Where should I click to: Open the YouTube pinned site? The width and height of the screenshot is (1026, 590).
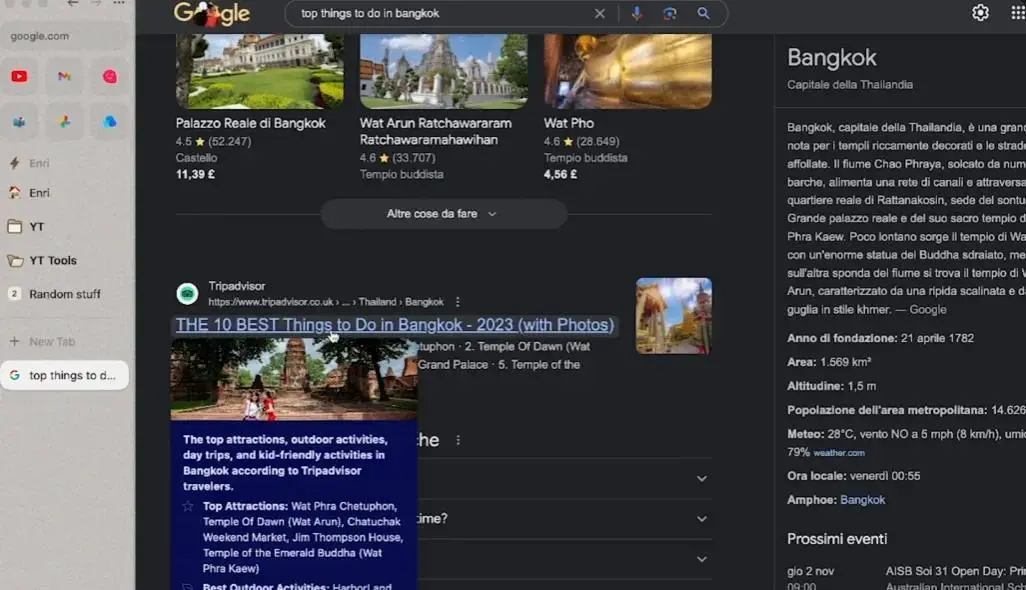pos(20,77)
